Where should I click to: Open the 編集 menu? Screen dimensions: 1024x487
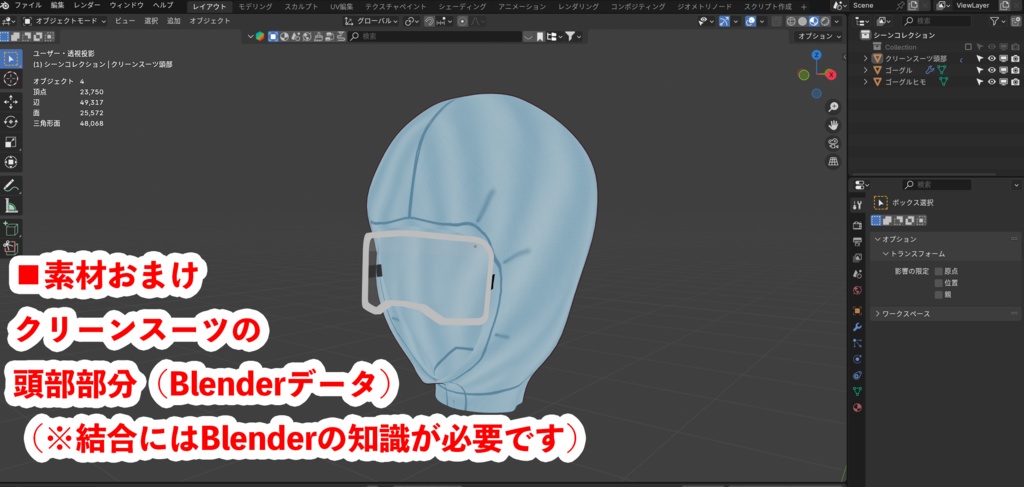click(x=57, y=5)
